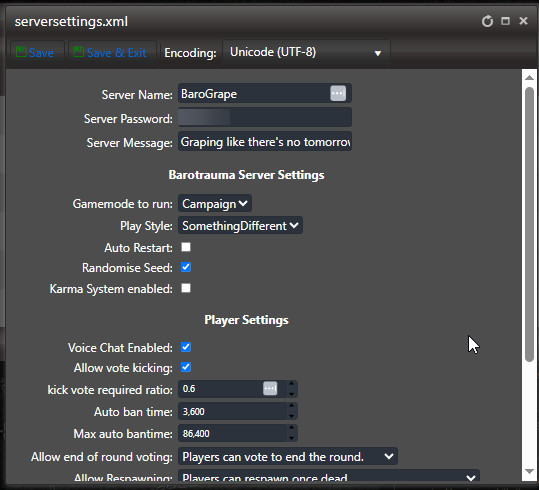Viewport: 539px width, 490px height.
Task: Close the serversettings.xml editor
Action: (x=523, y=21)
